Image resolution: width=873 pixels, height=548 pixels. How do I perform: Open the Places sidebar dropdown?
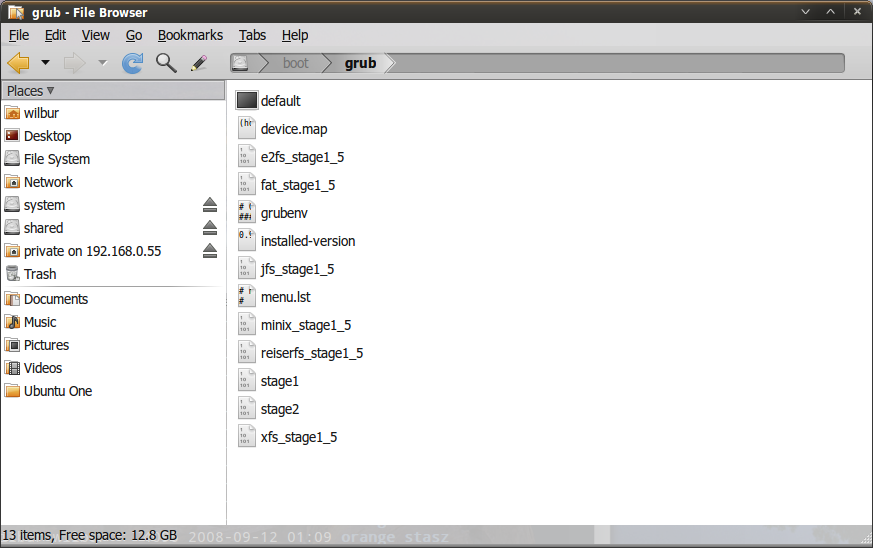(x=31, y=91)
